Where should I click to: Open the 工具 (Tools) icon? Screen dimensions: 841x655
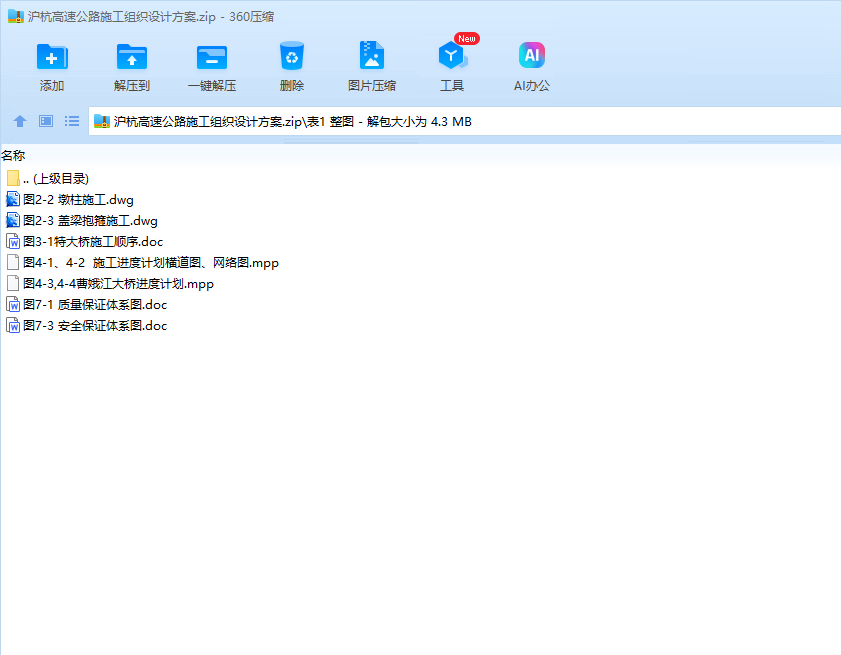point(452,55)
